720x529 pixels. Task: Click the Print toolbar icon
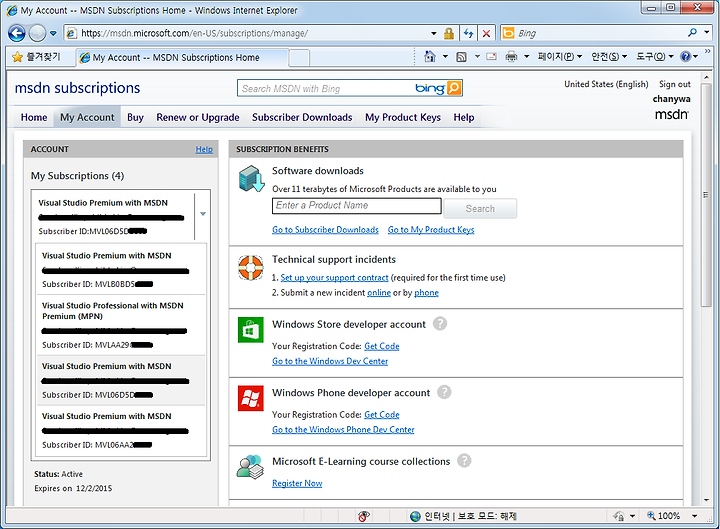[x=511, y=56]
